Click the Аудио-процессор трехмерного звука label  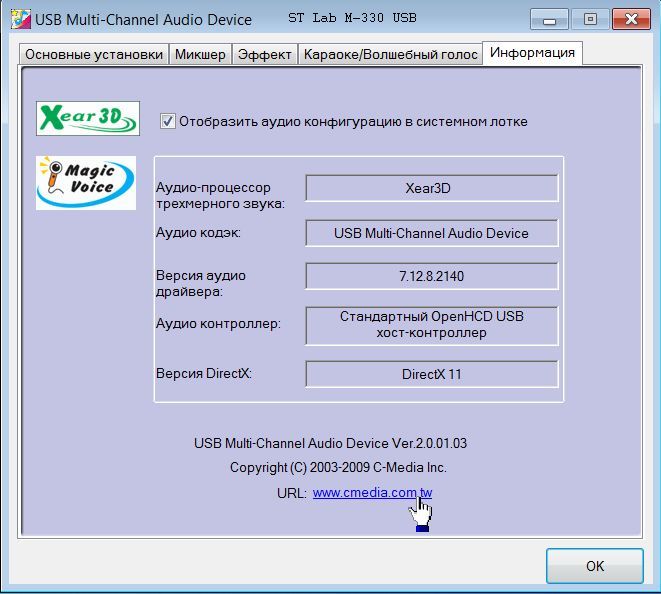(220, 195)
